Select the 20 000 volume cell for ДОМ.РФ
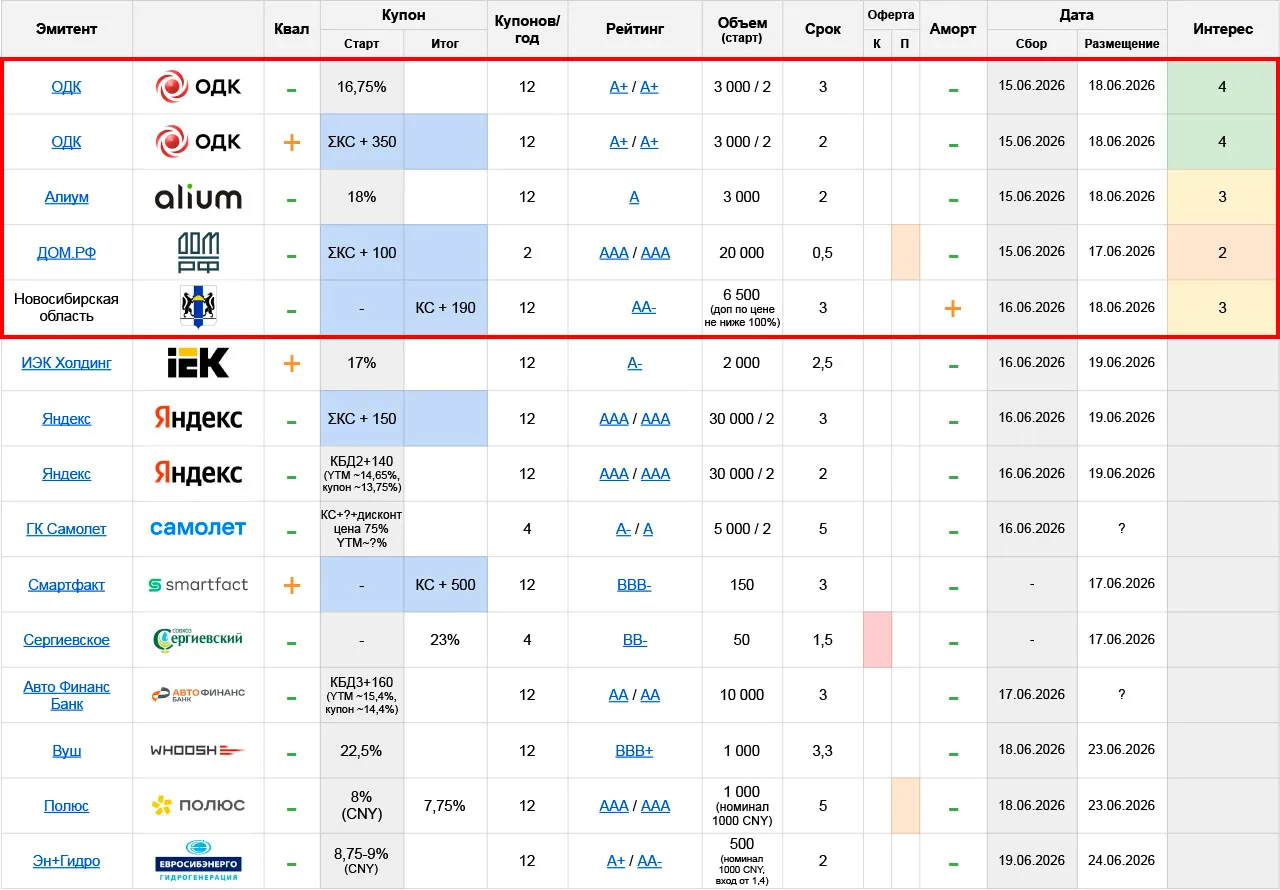1280x890 pixels. tap(742, 253)
